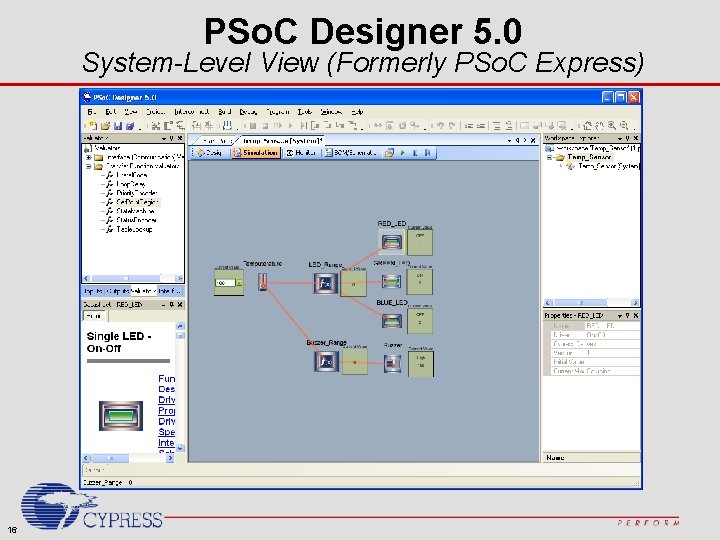Select the Temperature sensor icon on the canvas
Screen dimensions: 720x540
point(262,281)
